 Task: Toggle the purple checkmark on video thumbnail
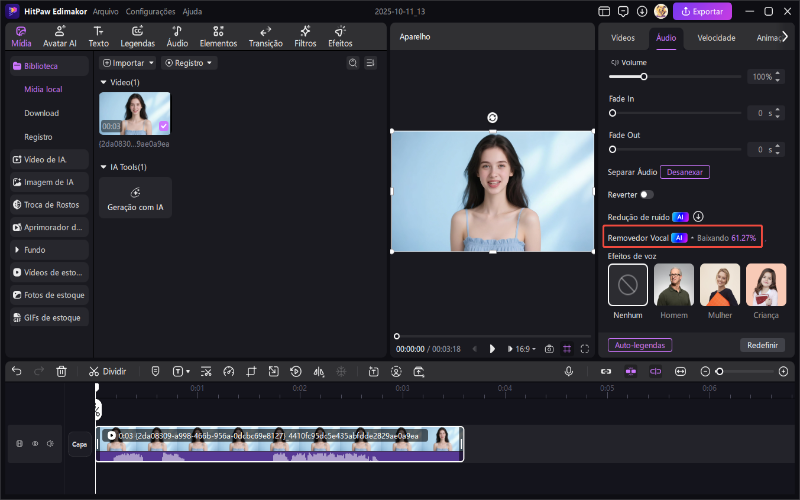coord(163,126)
